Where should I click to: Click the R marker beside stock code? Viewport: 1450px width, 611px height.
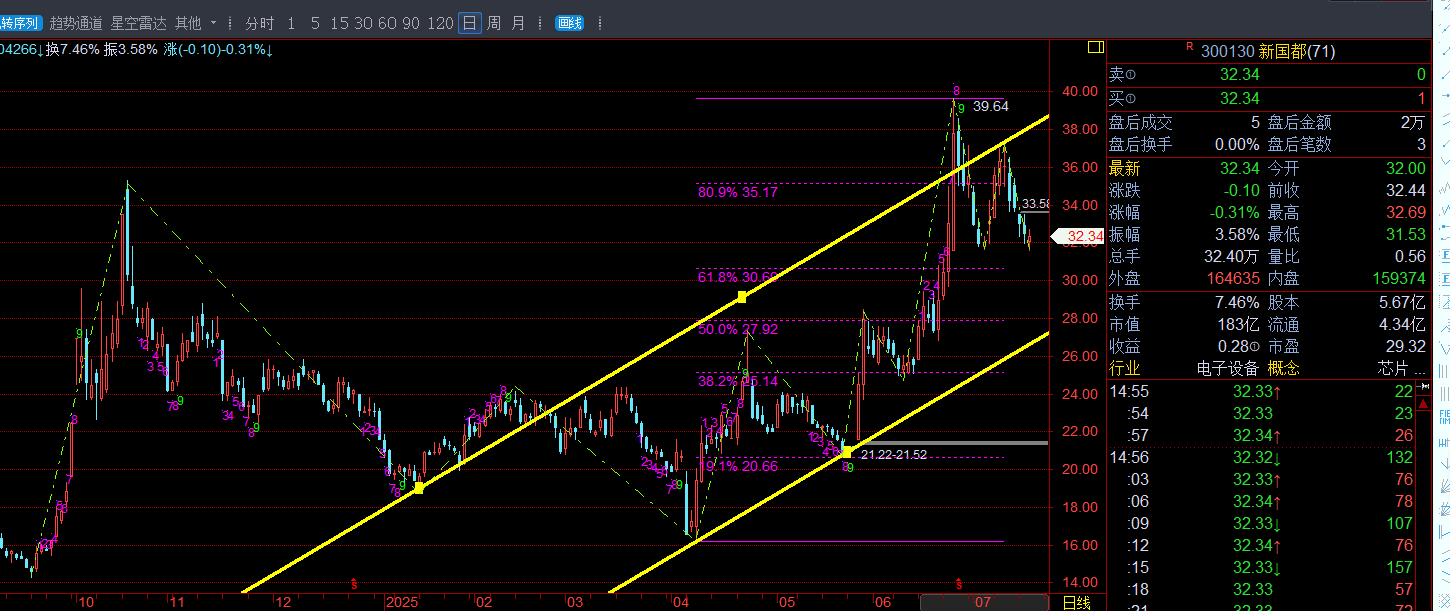click(x=1189, y=46)
